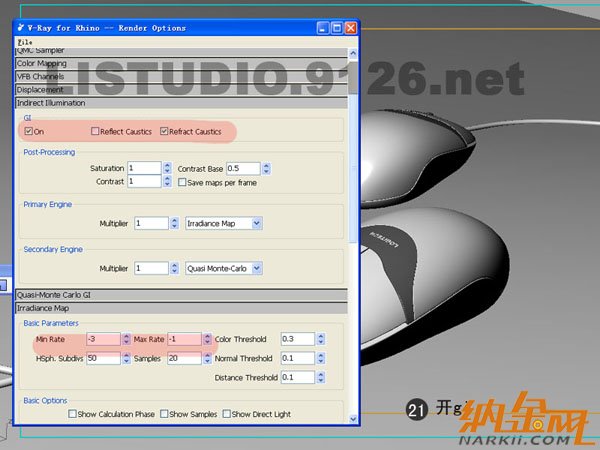The image size is (600, 450).
Task: Click the Distance Threshold field
Action: 298,377
